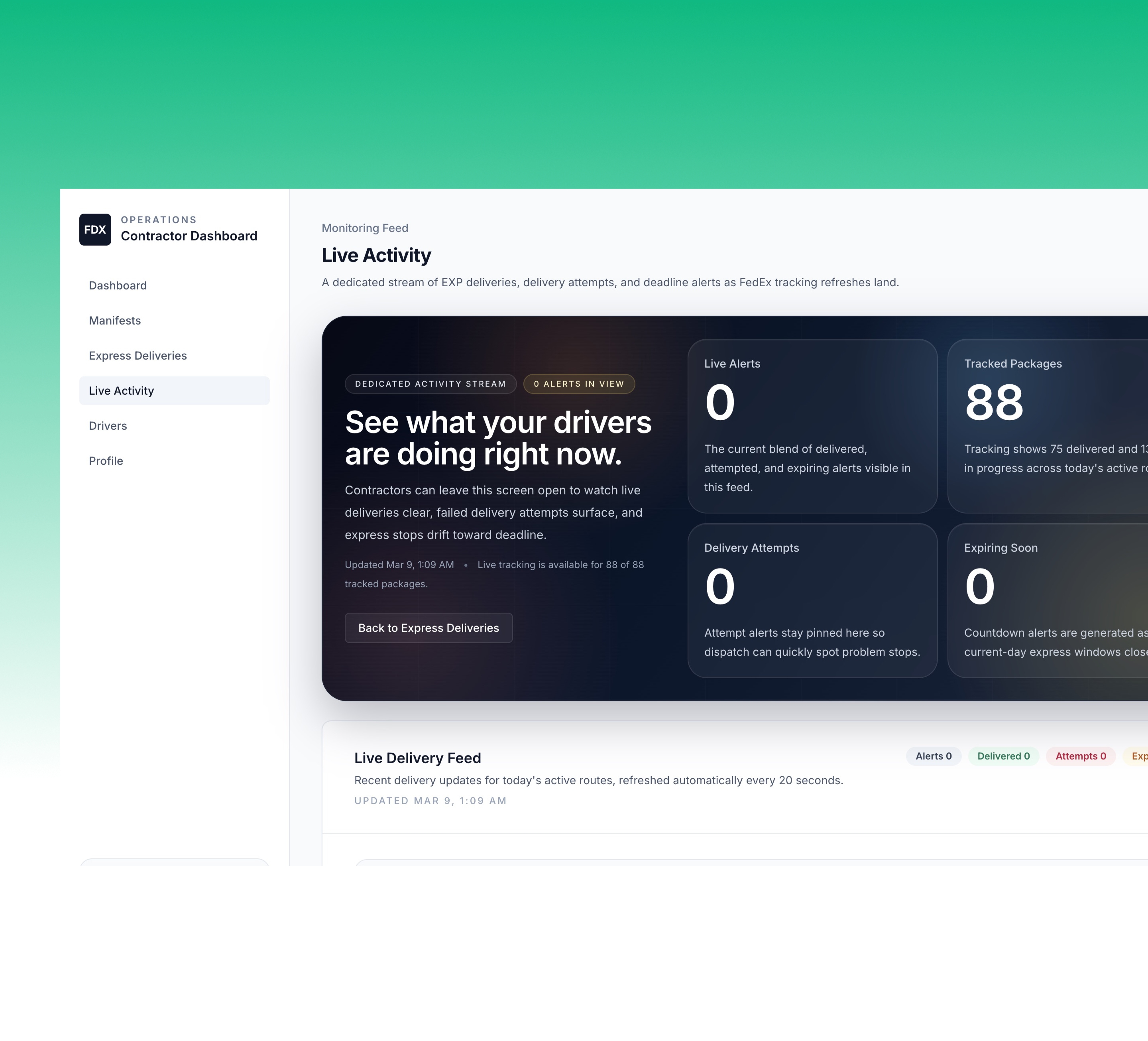Select the Live Activity nav item

click(121, 391)
